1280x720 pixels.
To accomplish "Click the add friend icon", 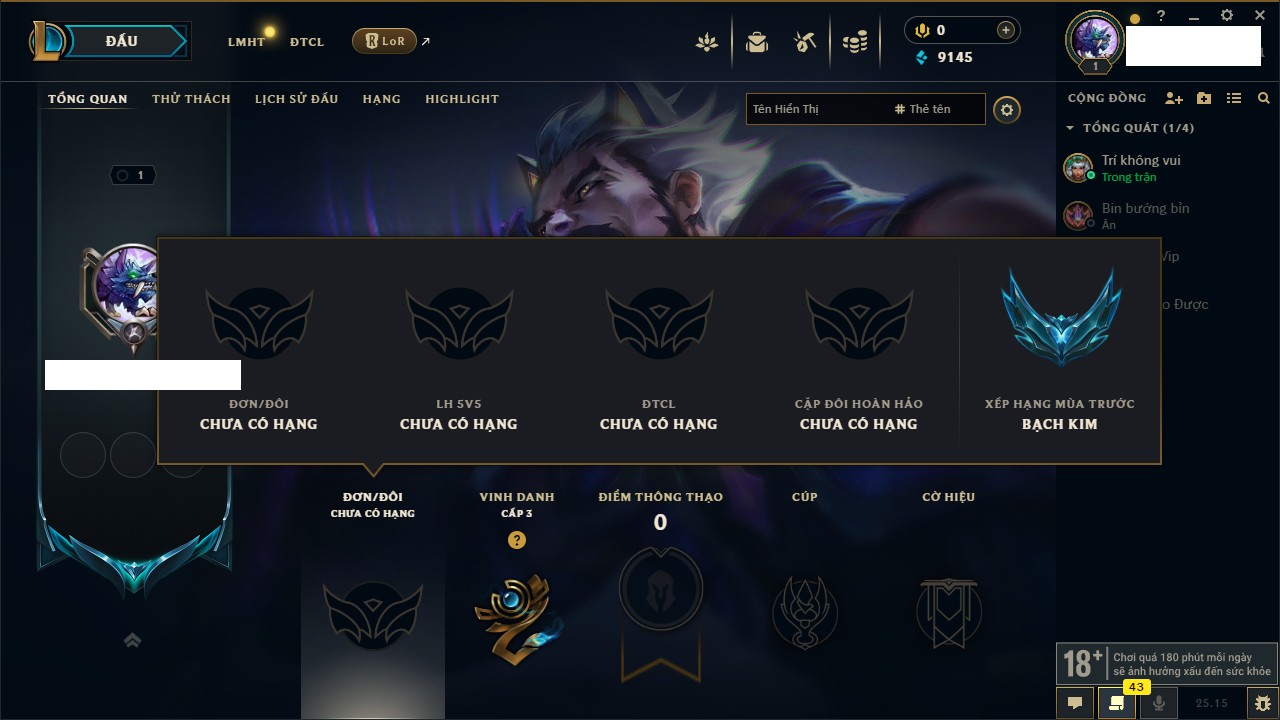I will click(1174, 98).
